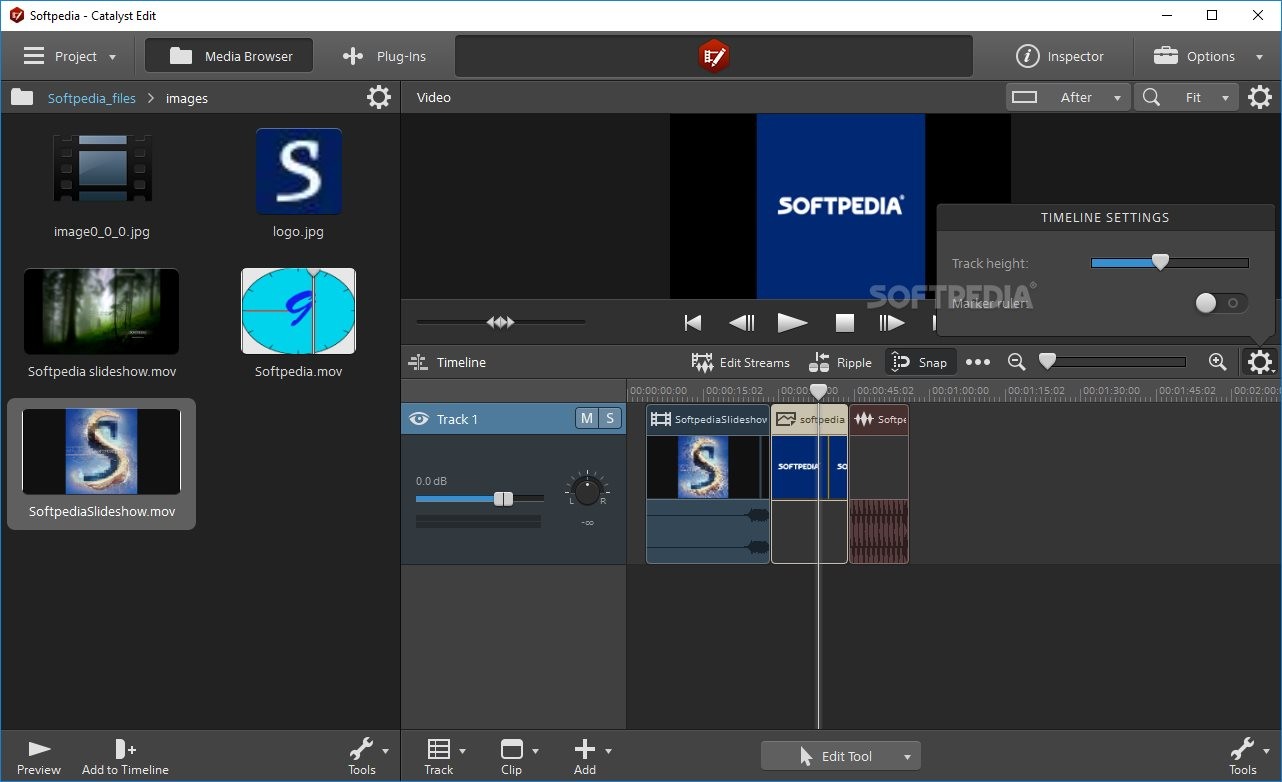Toggle the Marker ruler switch
1282x782 pixels.
click(x=1222, y=303)
